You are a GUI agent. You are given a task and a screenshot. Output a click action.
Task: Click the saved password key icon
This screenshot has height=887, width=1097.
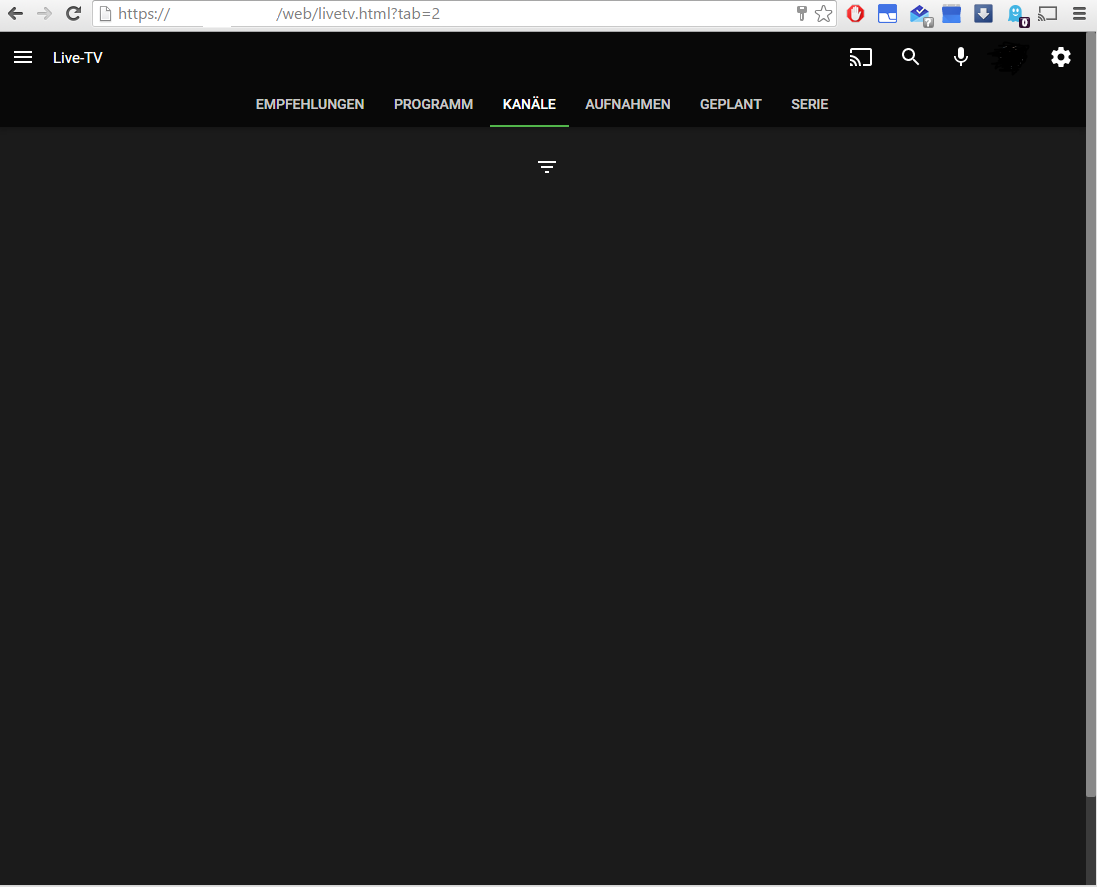click(x=802, y=13)
